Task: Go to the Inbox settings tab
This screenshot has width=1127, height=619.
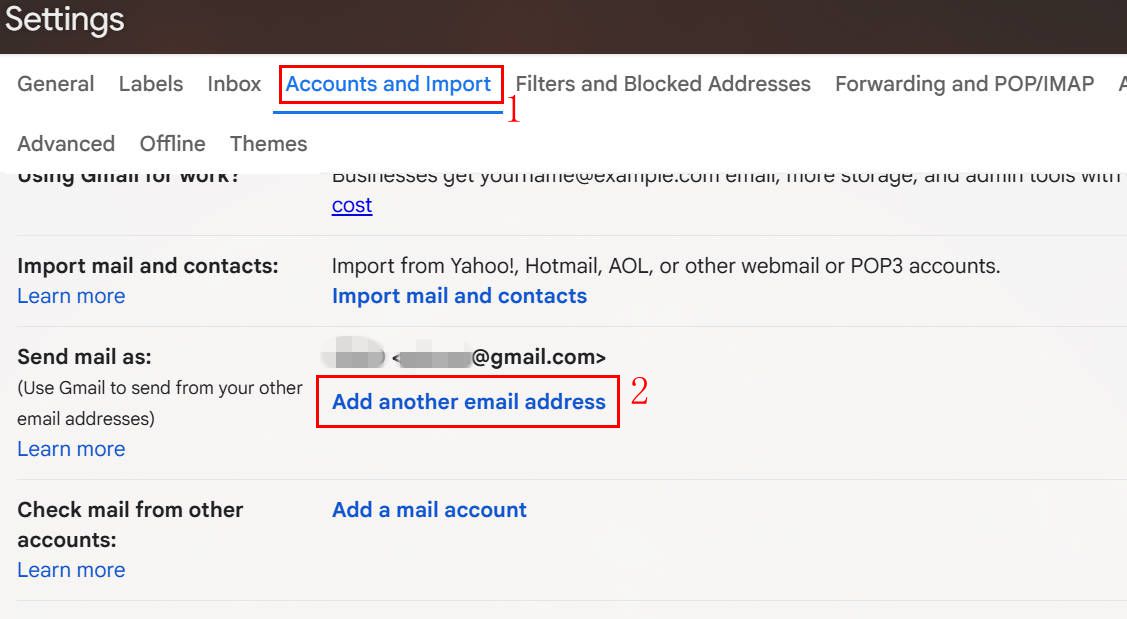Action: coord(234,84)
